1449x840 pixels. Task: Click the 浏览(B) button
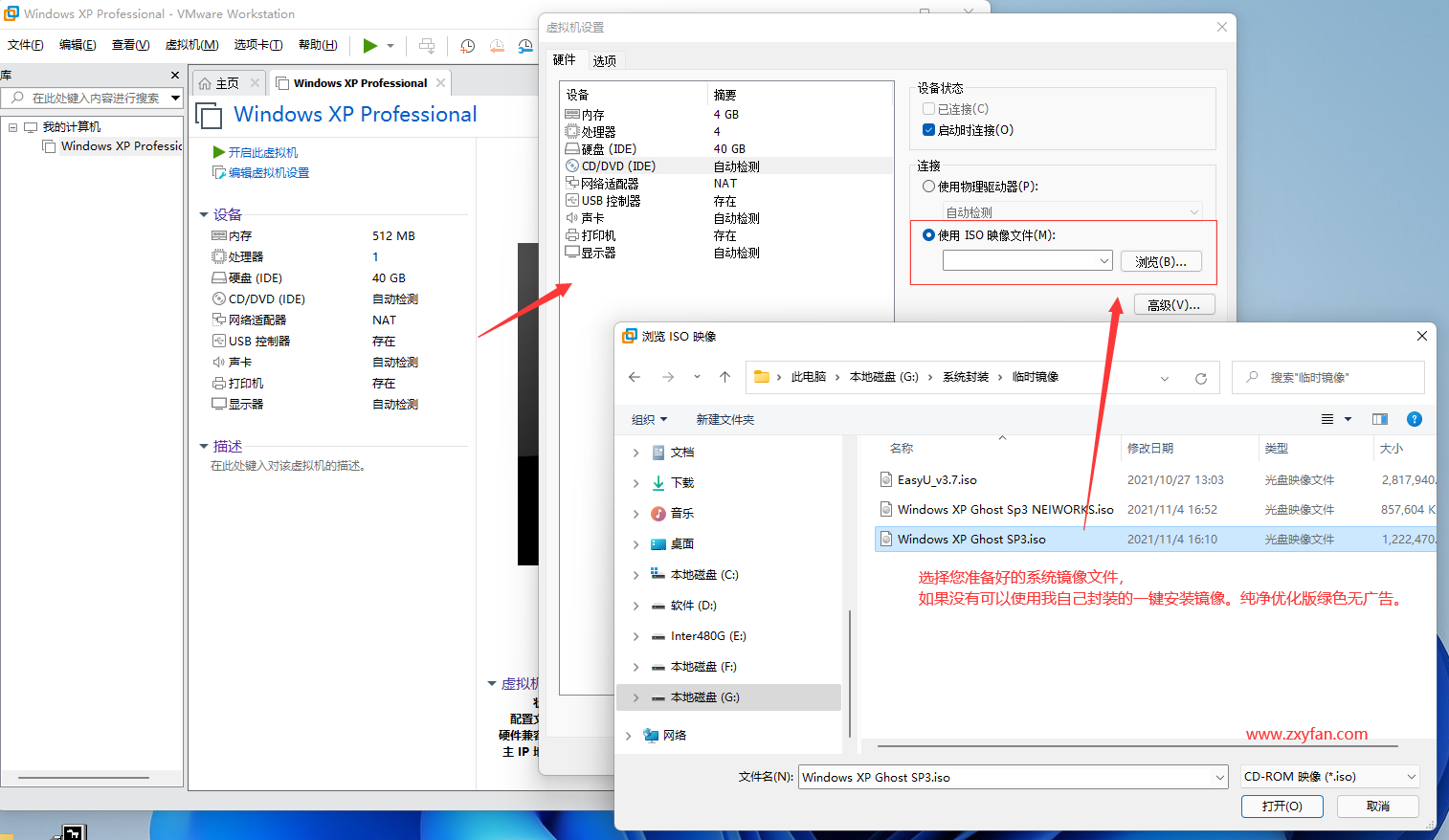tap(1161, 259)
